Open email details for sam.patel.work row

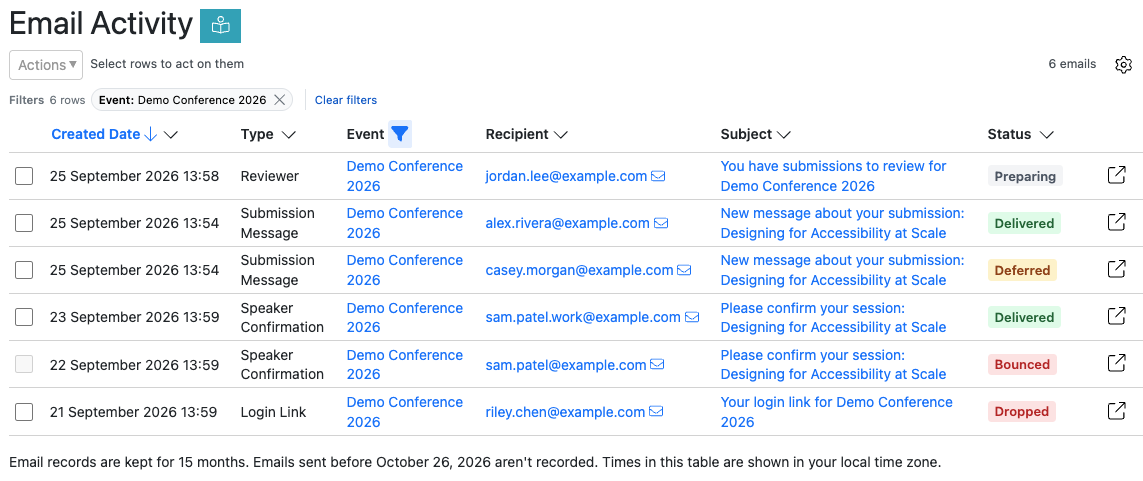[x=1116, y=317]
